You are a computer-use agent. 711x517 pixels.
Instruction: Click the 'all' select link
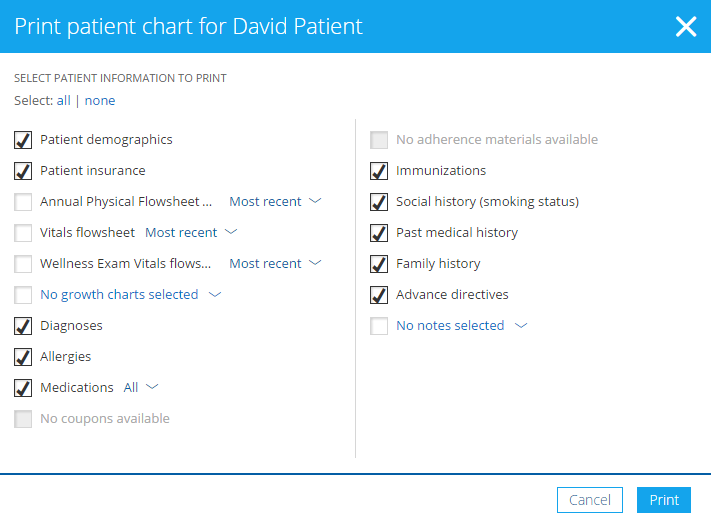click(x=64, y=101)
